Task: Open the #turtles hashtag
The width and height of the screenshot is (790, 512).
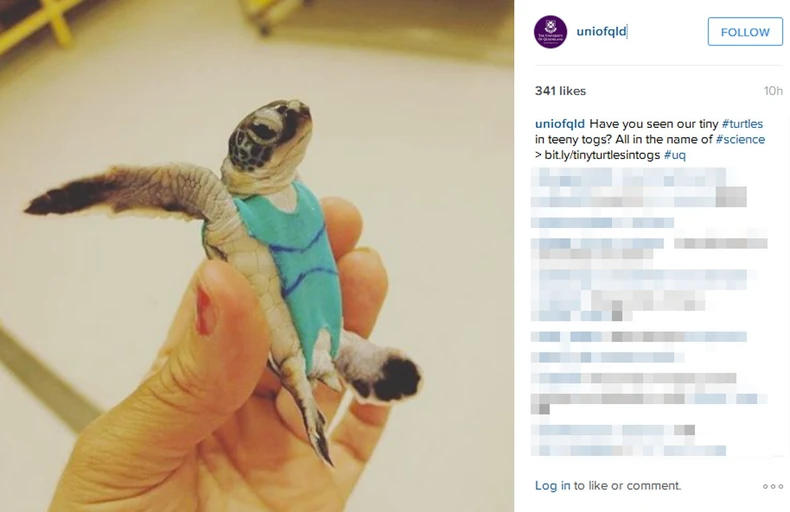Action: click(742, 124)
